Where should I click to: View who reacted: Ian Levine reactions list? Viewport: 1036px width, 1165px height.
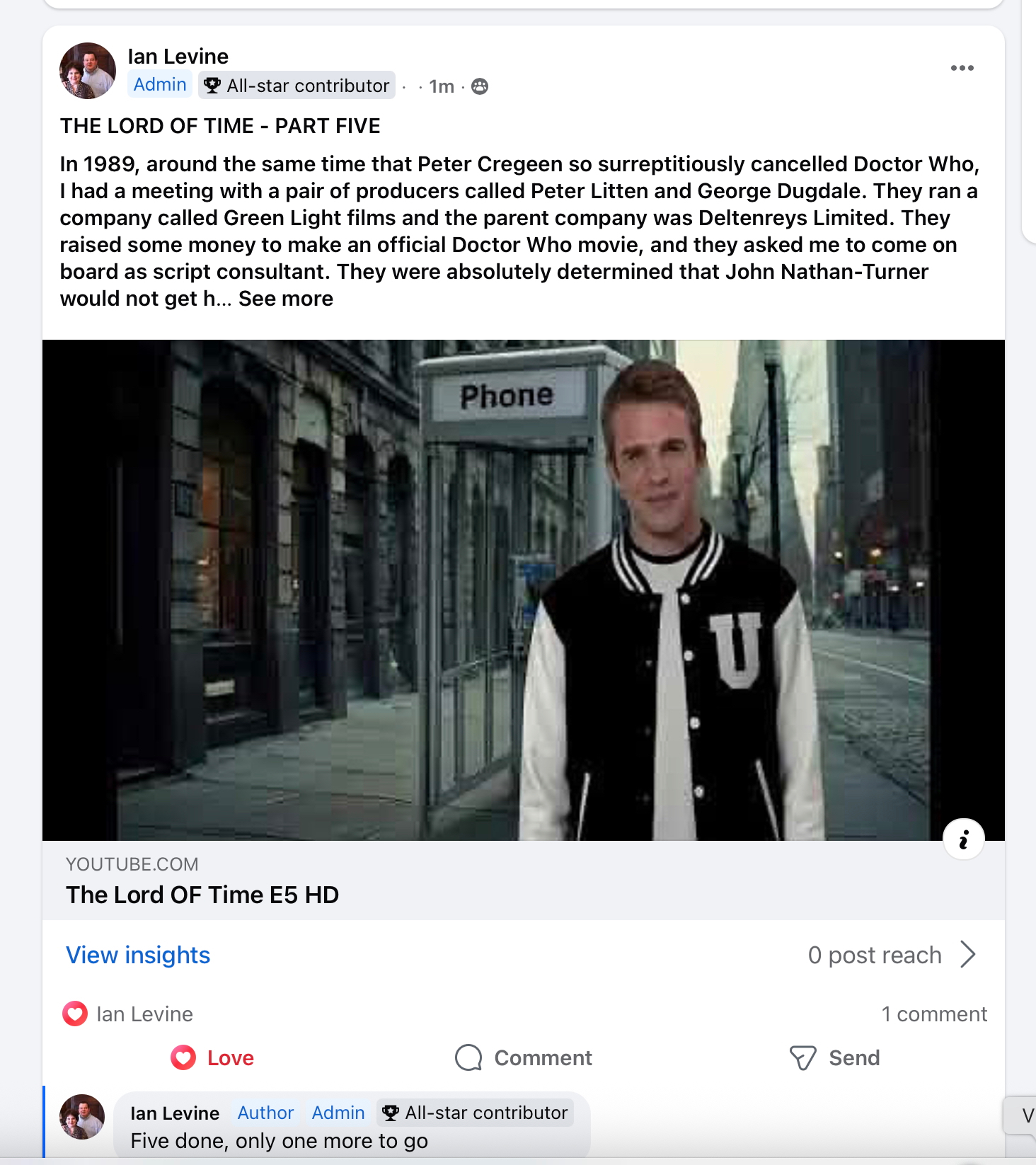[144, 1014]
